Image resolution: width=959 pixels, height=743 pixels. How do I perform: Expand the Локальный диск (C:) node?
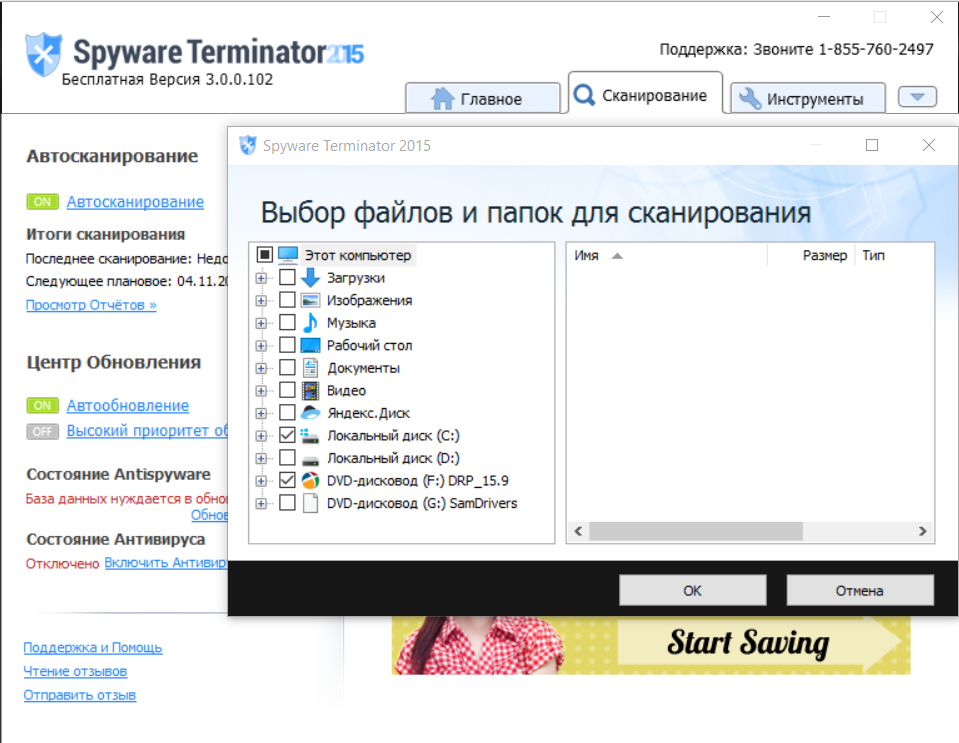click(x=261, y=436)
